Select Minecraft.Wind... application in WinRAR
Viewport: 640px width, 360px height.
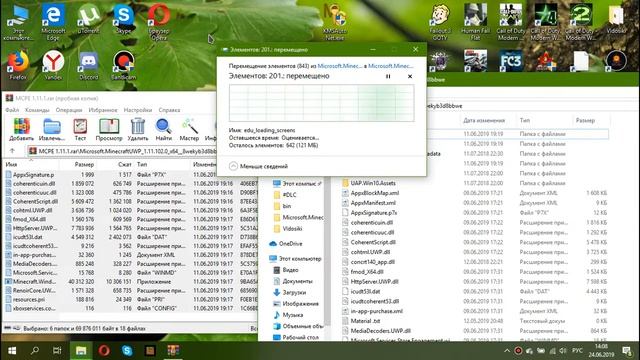tap(34, 282)
